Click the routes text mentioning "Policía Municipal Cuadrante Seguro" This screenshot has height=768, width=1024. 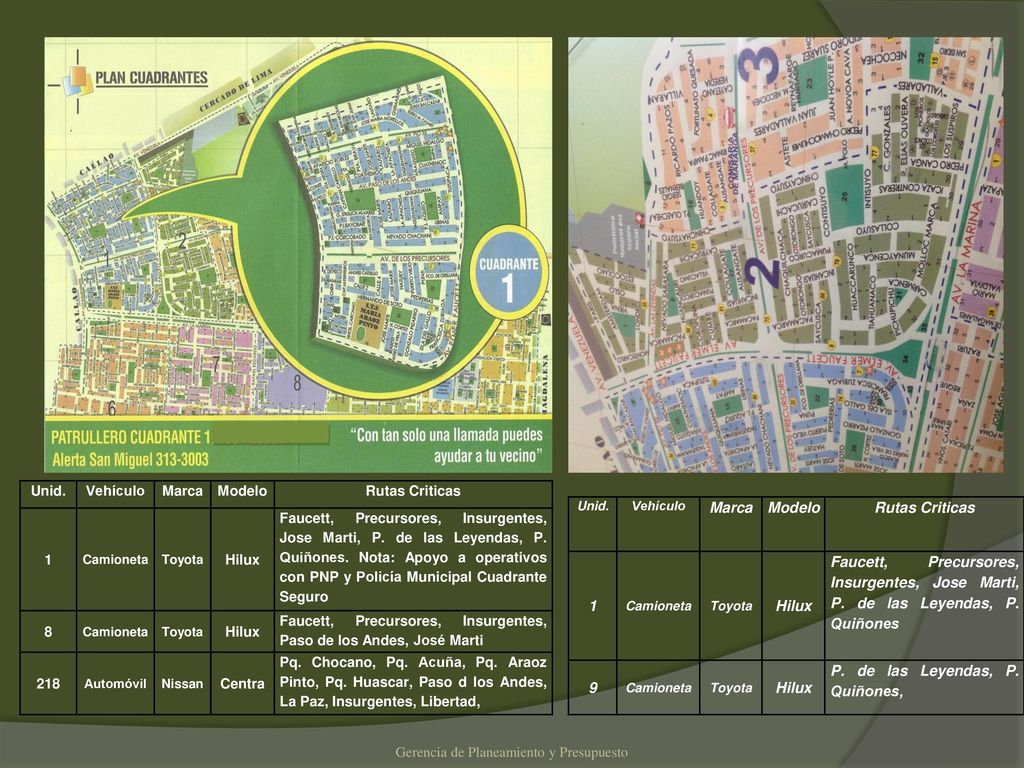click(x=413, y=558)
